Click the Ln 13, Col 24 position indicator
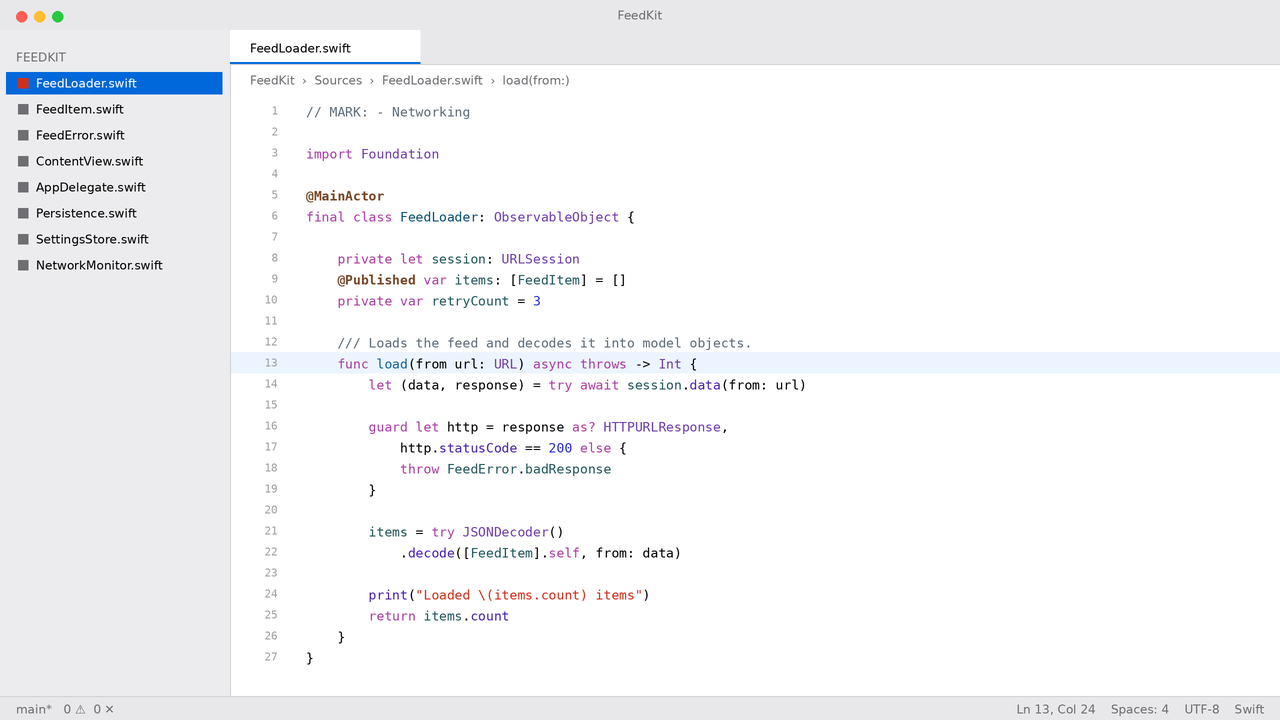The height and width of the screenshot is (720, 1280). [1056, 709]
